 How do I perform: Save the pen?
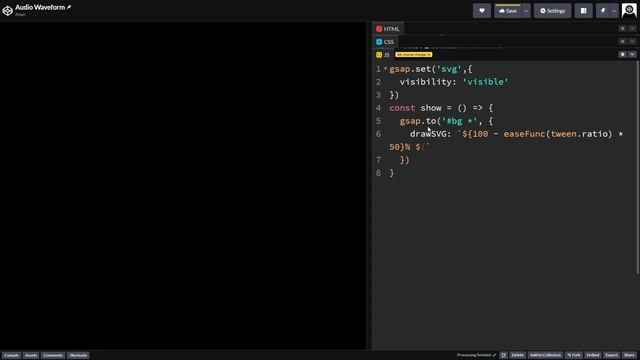(508, 11)
